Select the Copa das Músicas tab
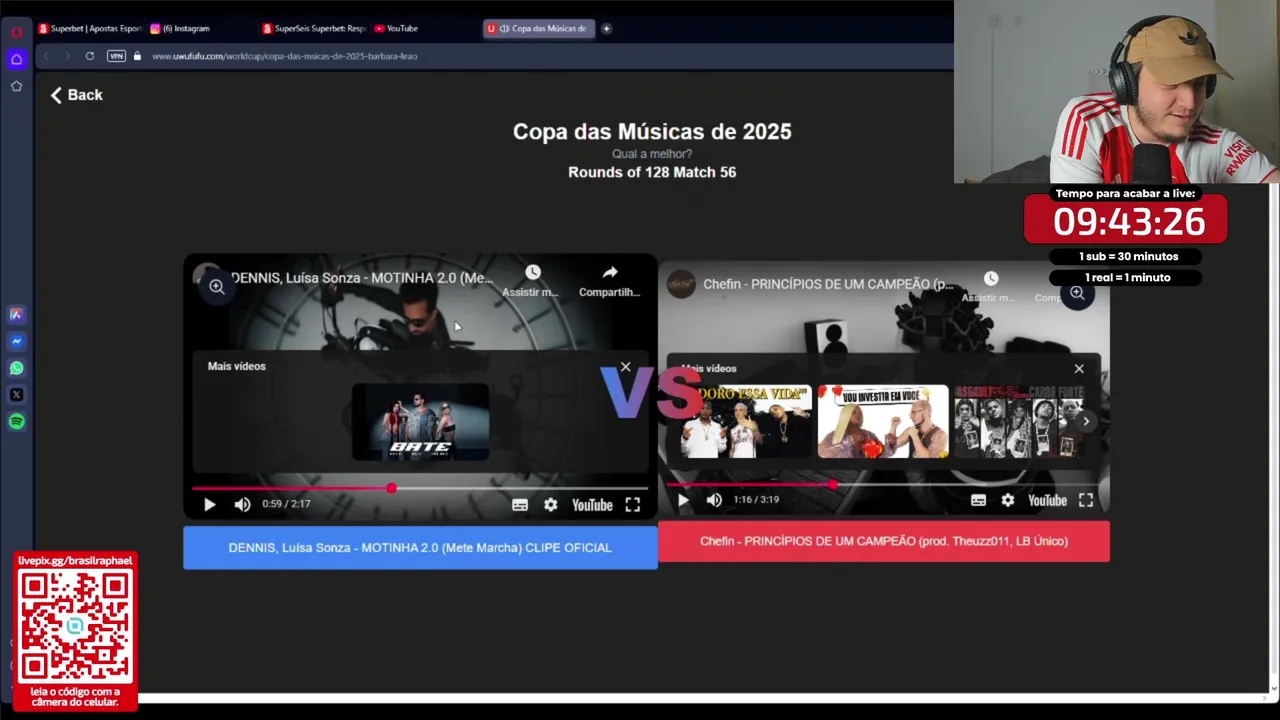 [539, 29]
